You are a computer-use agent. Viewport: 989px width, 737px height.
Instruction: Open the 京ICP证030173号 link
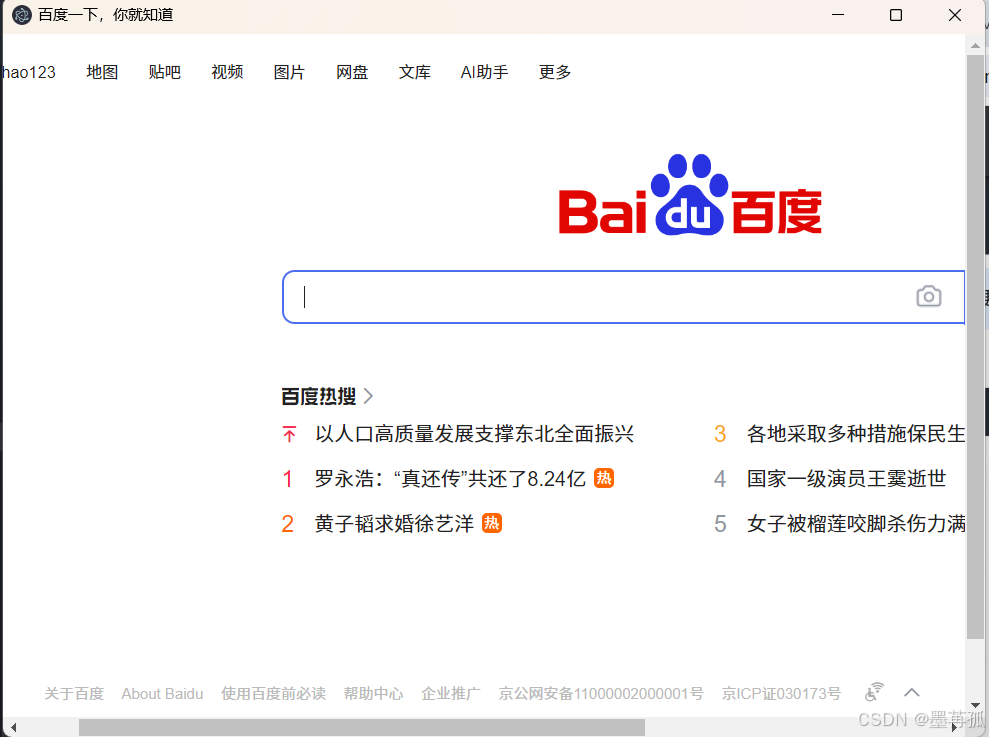pyautogui.click(x=781, y=693)
